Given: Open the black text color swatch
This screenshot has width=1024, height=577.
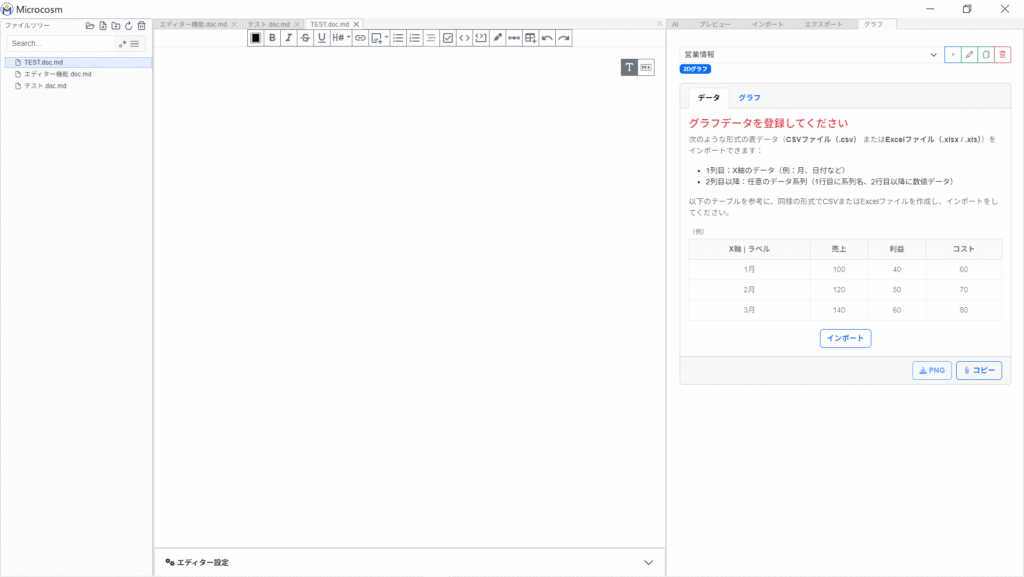Looking at the screenshot, I should pos(256,38).
